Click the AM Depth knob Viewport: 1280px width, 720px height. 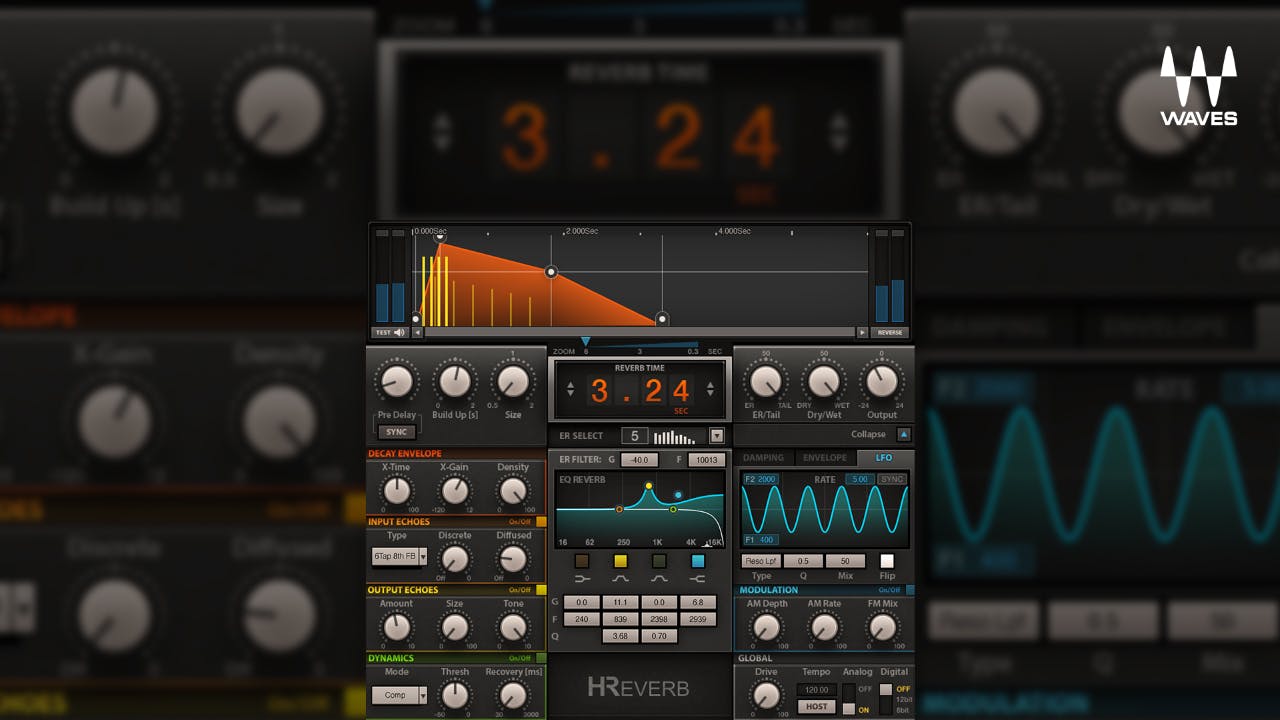(x=765, y=627)
